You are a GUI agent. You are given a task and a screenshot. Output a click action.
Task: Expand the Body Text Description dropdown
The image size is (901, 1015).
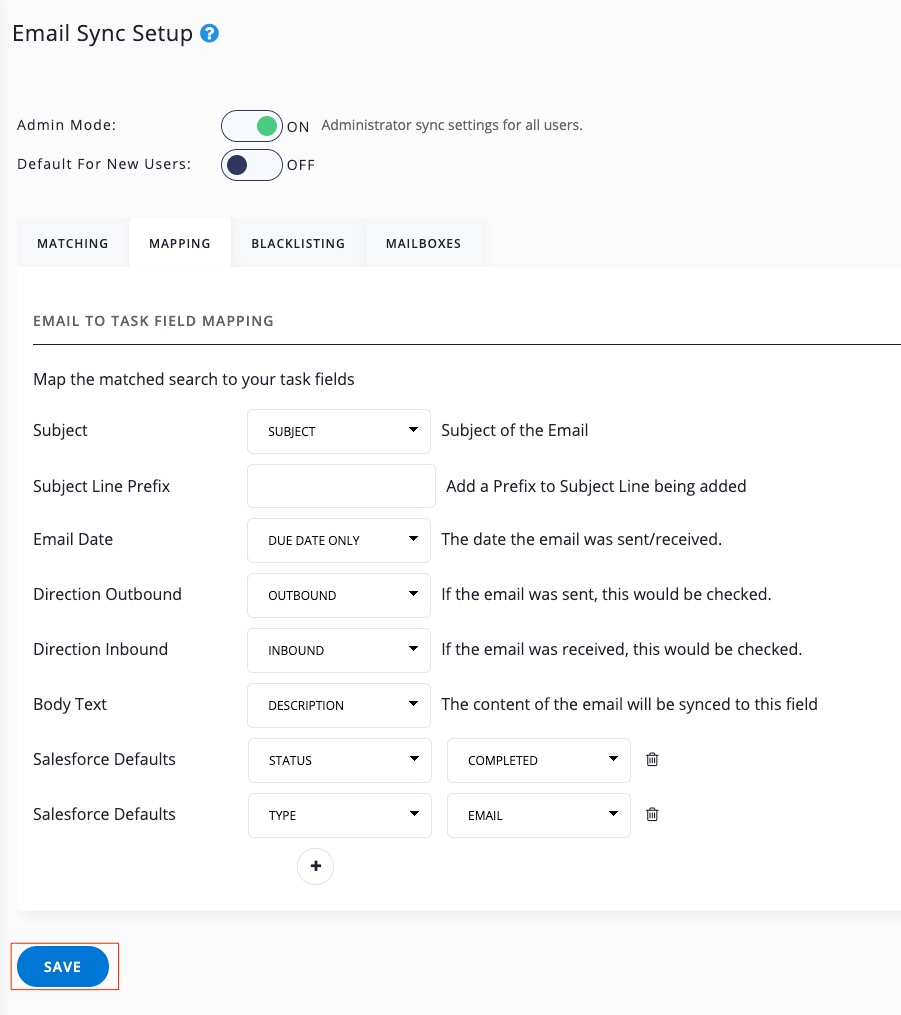point(339,705)
